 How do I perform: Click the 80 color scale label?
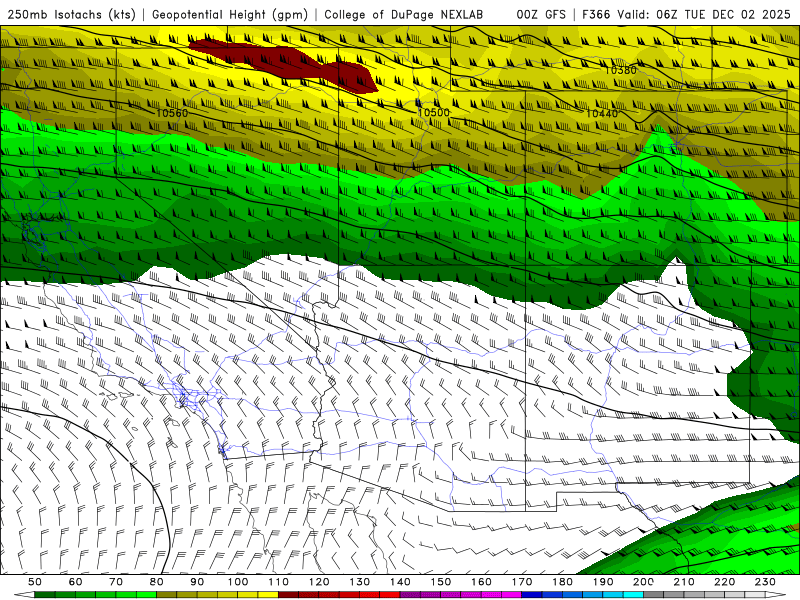click(x=157, y=582)
